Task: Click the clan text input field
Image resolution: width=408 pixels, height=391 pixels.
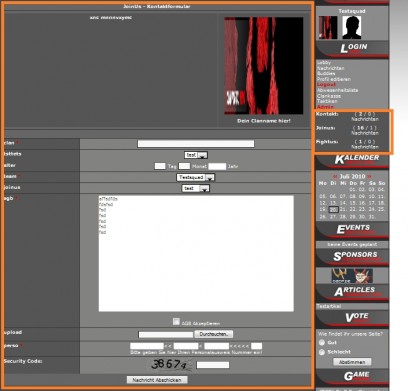Action: pos(196,144)
